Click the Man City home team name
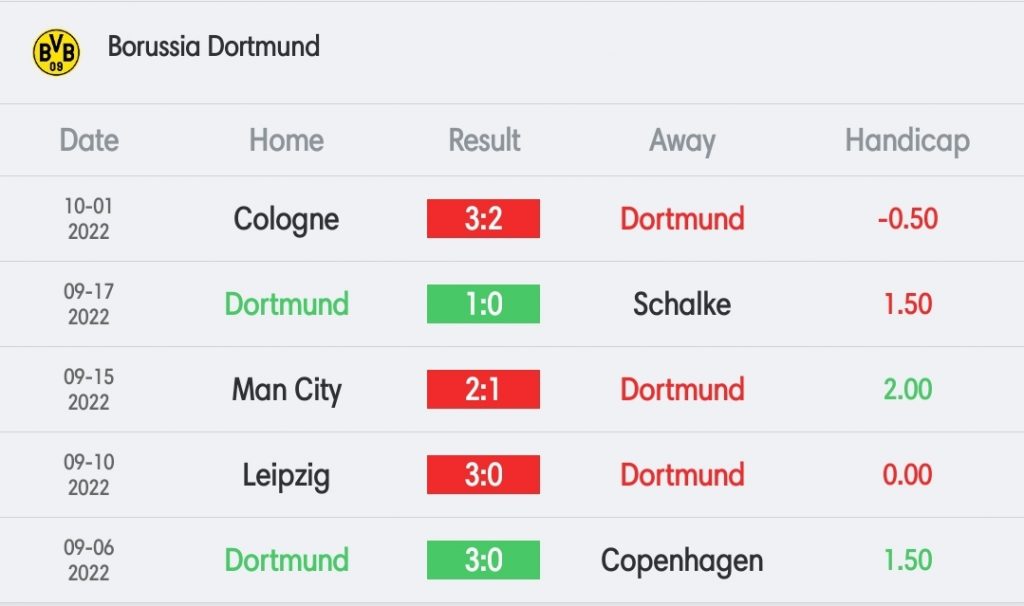Screen dimensions: 1024x606 pyautogui.click(x=287, y=391)
